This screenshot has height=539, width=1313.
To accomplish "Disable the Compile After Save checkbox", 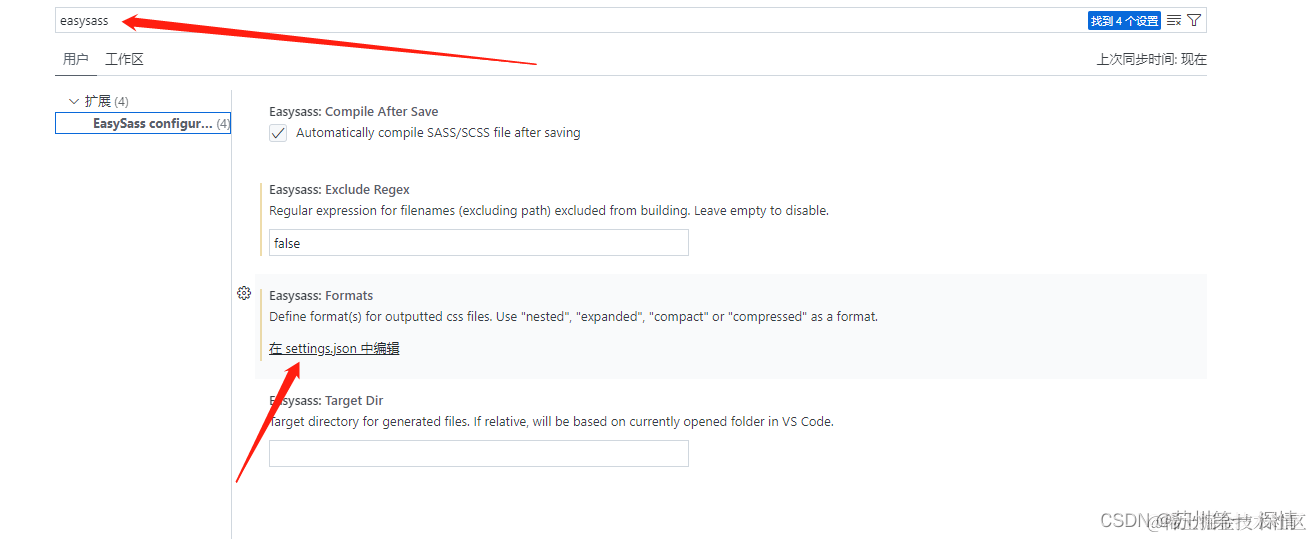I will [278, 133].
